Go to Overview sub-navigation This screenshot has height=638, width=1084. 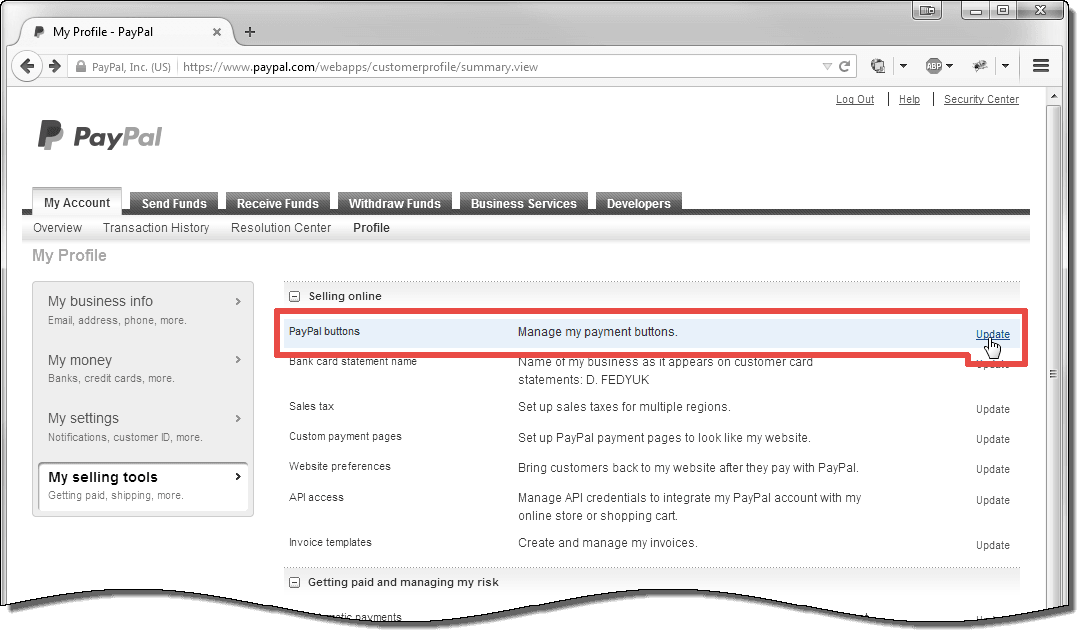coord(57,228)
